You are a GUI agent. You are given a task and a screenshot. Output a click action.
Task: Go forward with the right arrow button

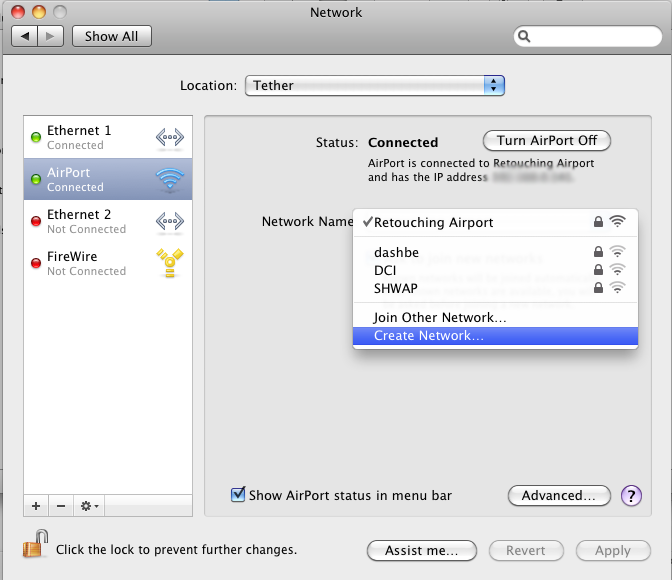point(51,36)
